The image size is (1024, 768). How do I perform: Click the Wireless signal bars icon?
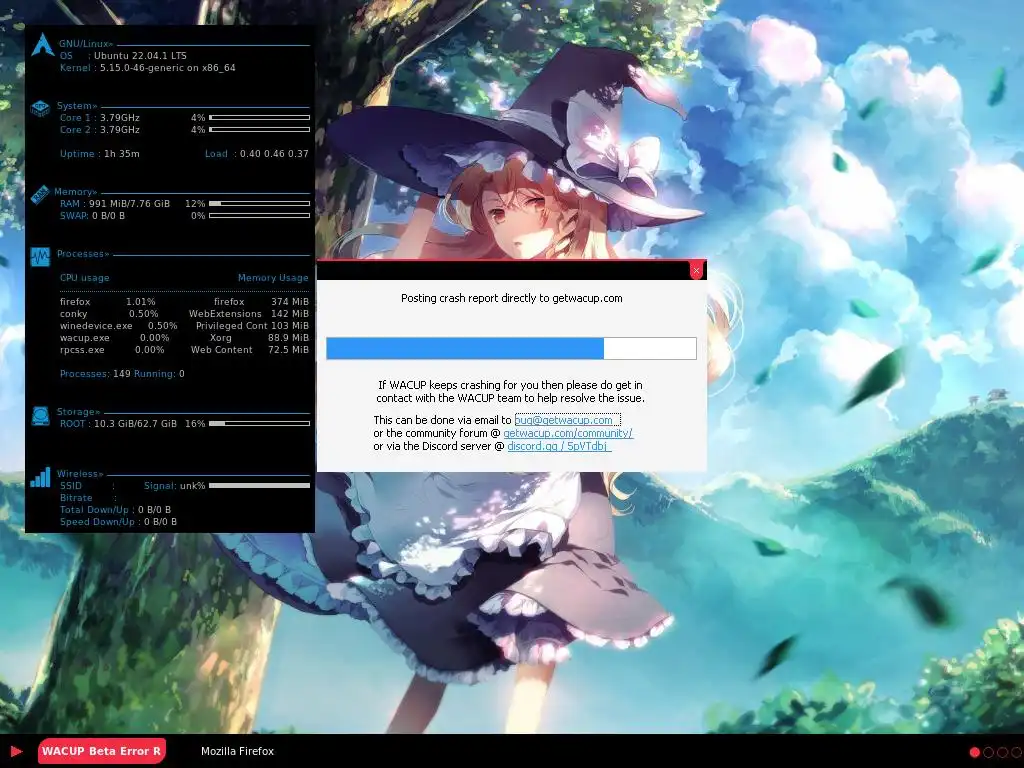40,477
